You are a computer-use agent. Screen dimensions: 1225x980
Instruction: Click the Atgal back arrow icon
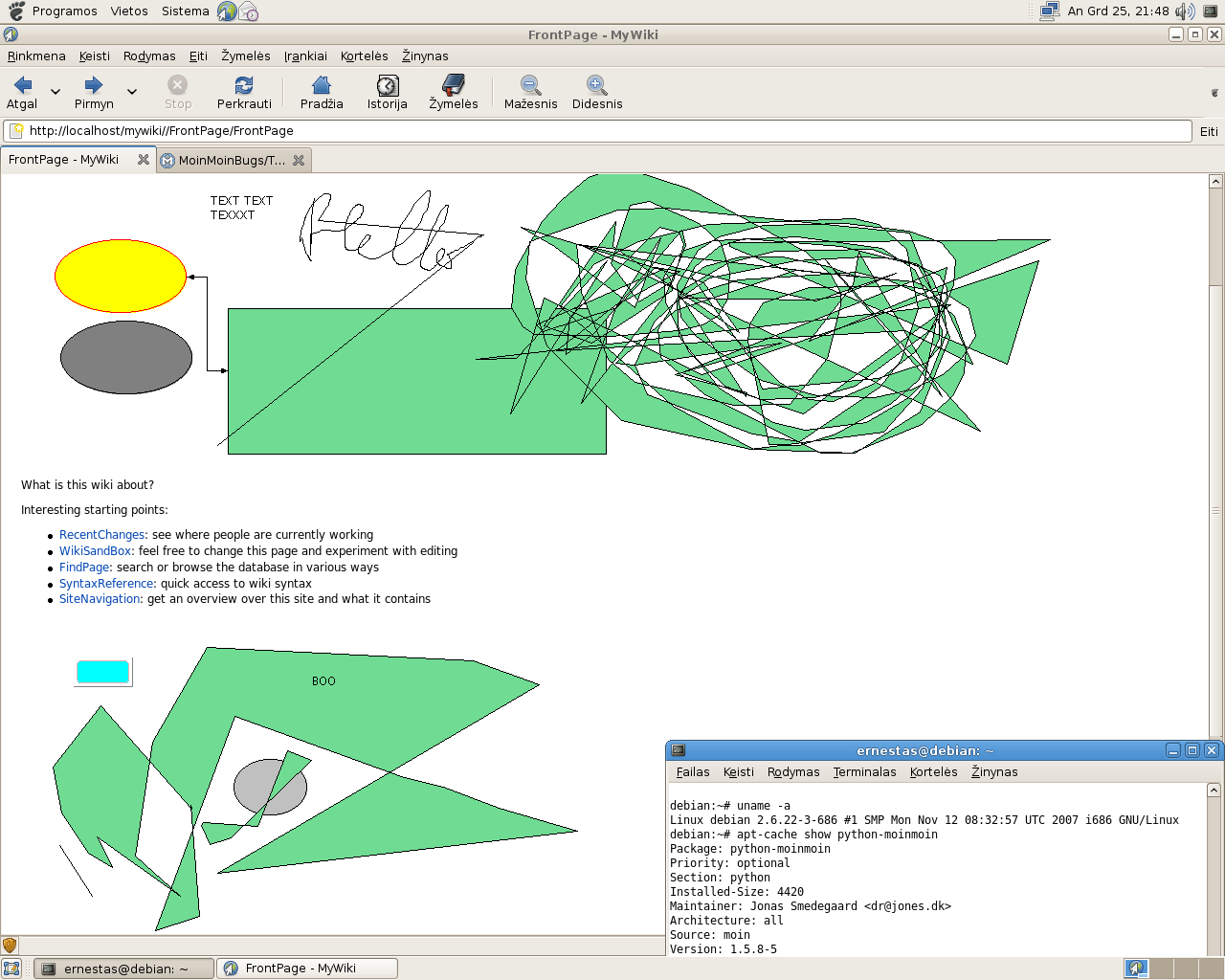pyautogui.click(x=23, y=85)
